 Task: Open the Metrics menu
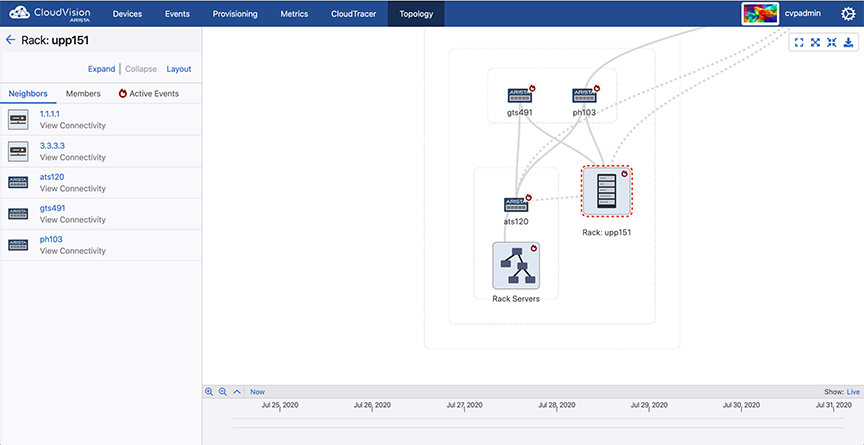click(294, 14)
